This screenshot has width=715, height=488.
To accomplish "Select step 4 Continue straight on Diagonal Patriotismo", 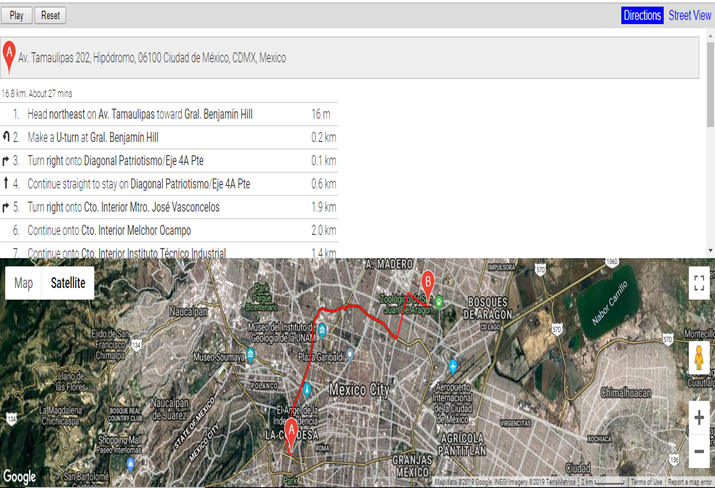I will coord(169,184).
